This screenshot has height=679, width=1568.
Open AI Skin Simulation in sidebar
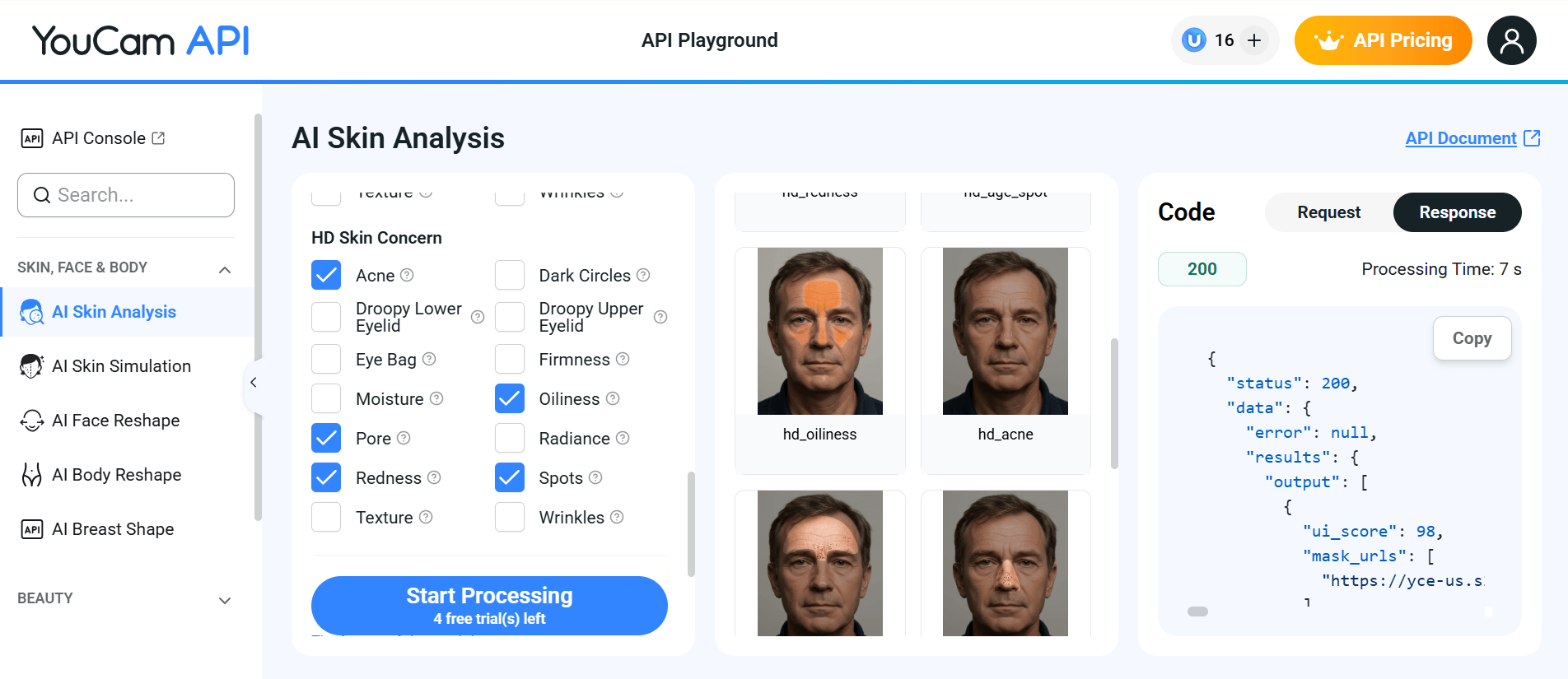(127, 366)
